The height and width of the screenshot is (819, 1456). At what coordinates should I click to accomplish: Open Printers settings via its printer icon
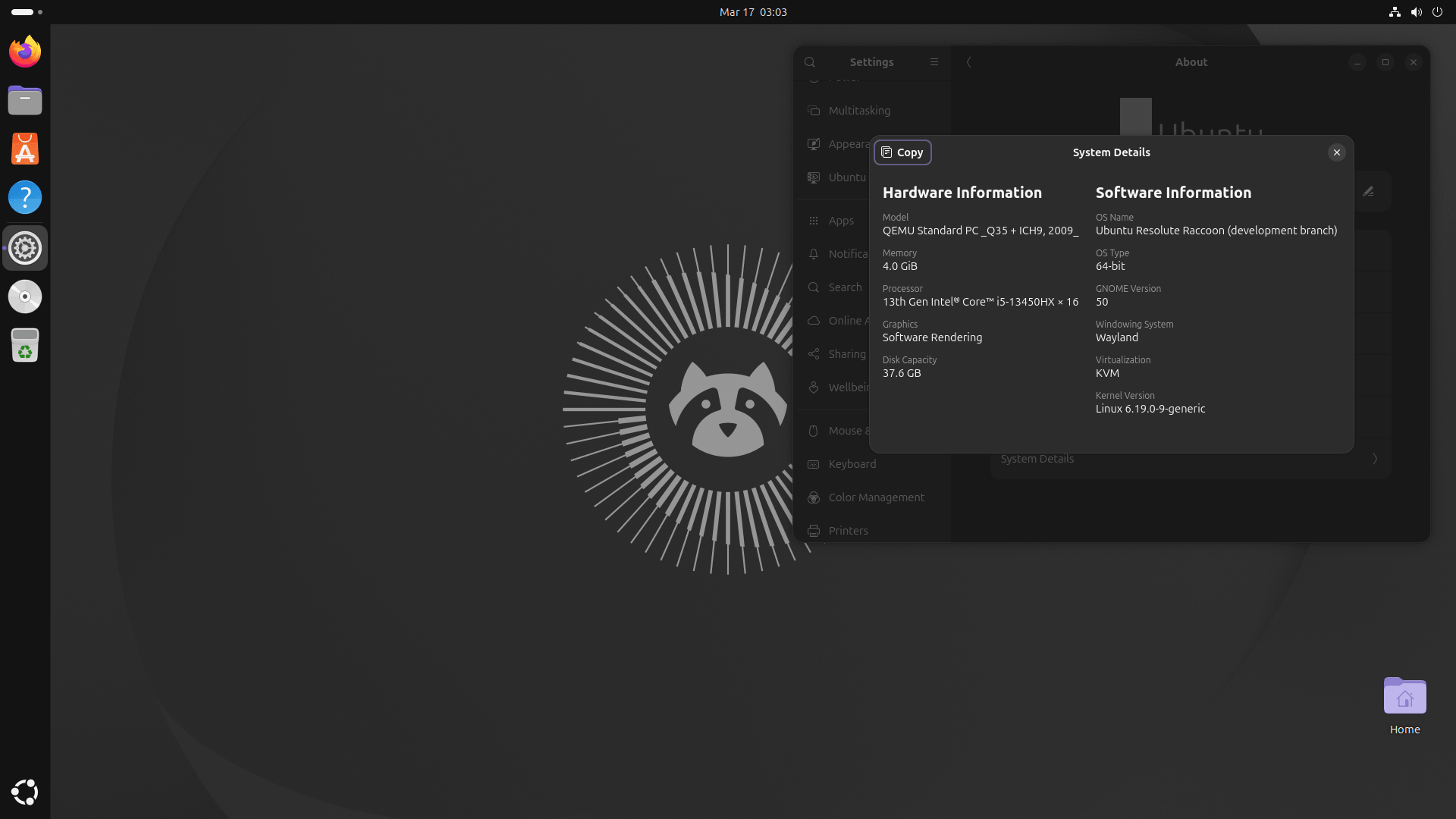(x=813, y=531)
